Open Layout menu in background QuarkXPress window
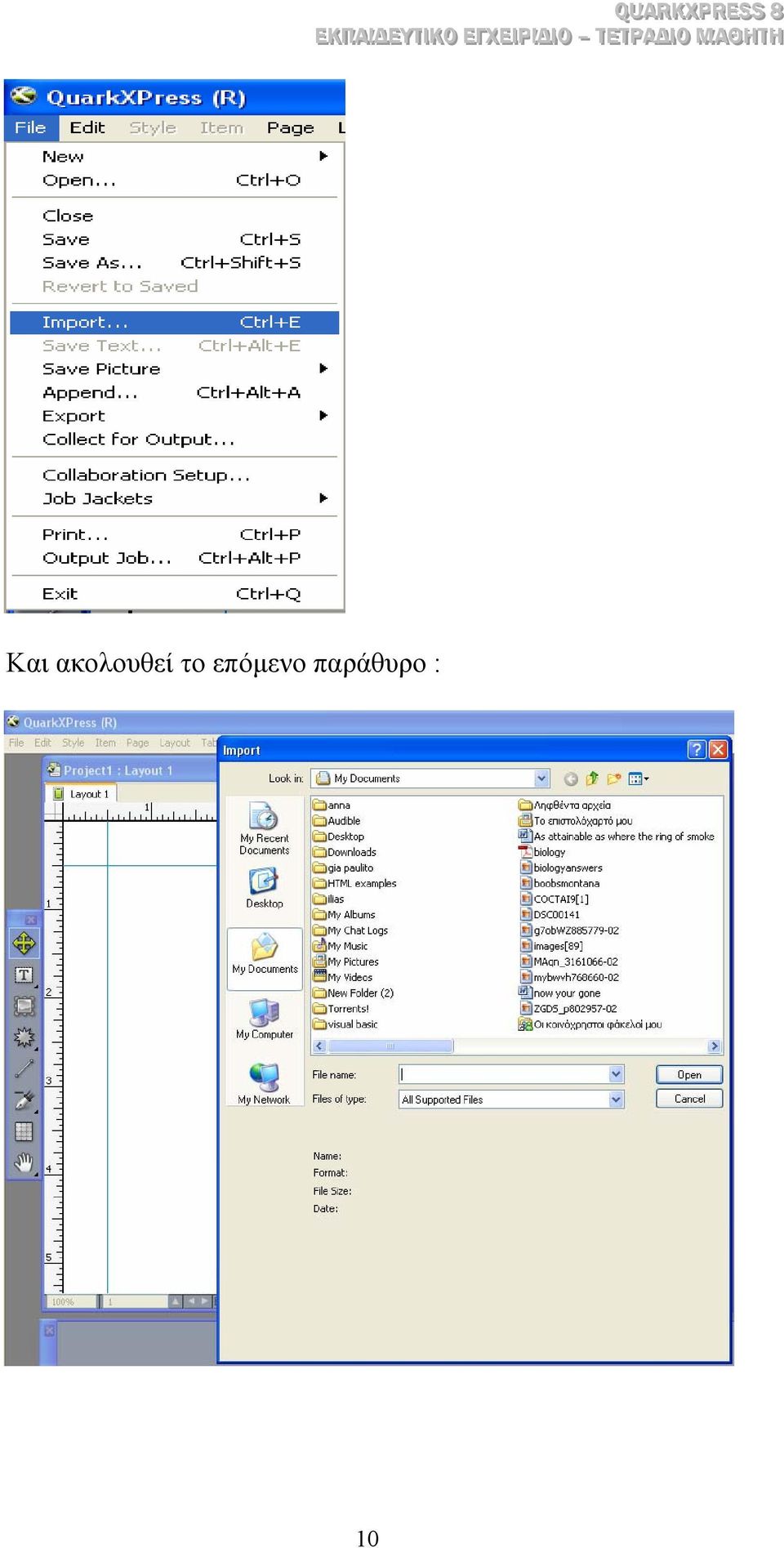Viewport: 784px width, 1548px height. 175,743
